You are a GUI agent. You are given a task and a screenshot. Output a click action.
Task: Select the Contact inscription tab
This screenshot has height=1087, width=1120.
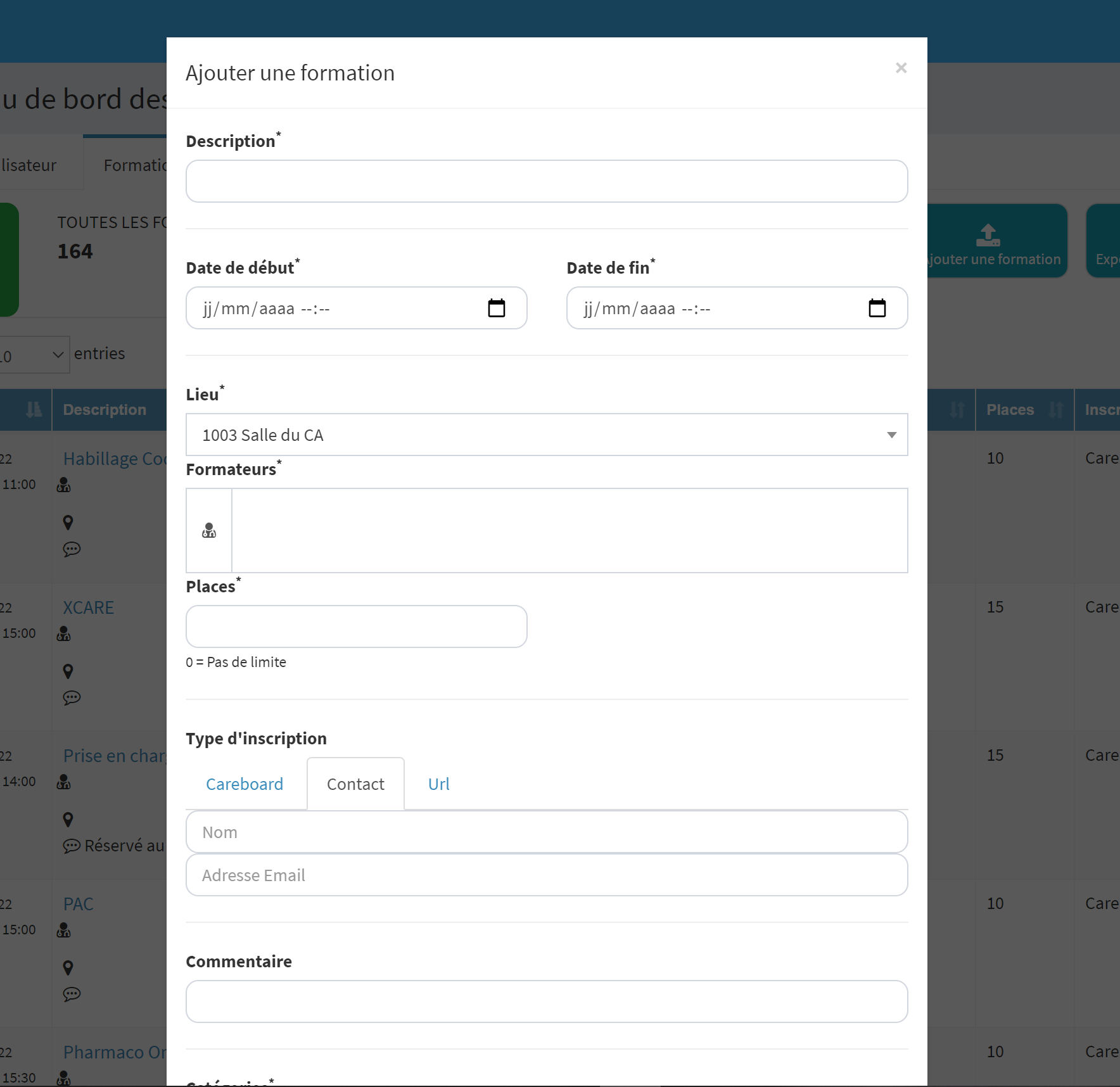tap(355, 784)
